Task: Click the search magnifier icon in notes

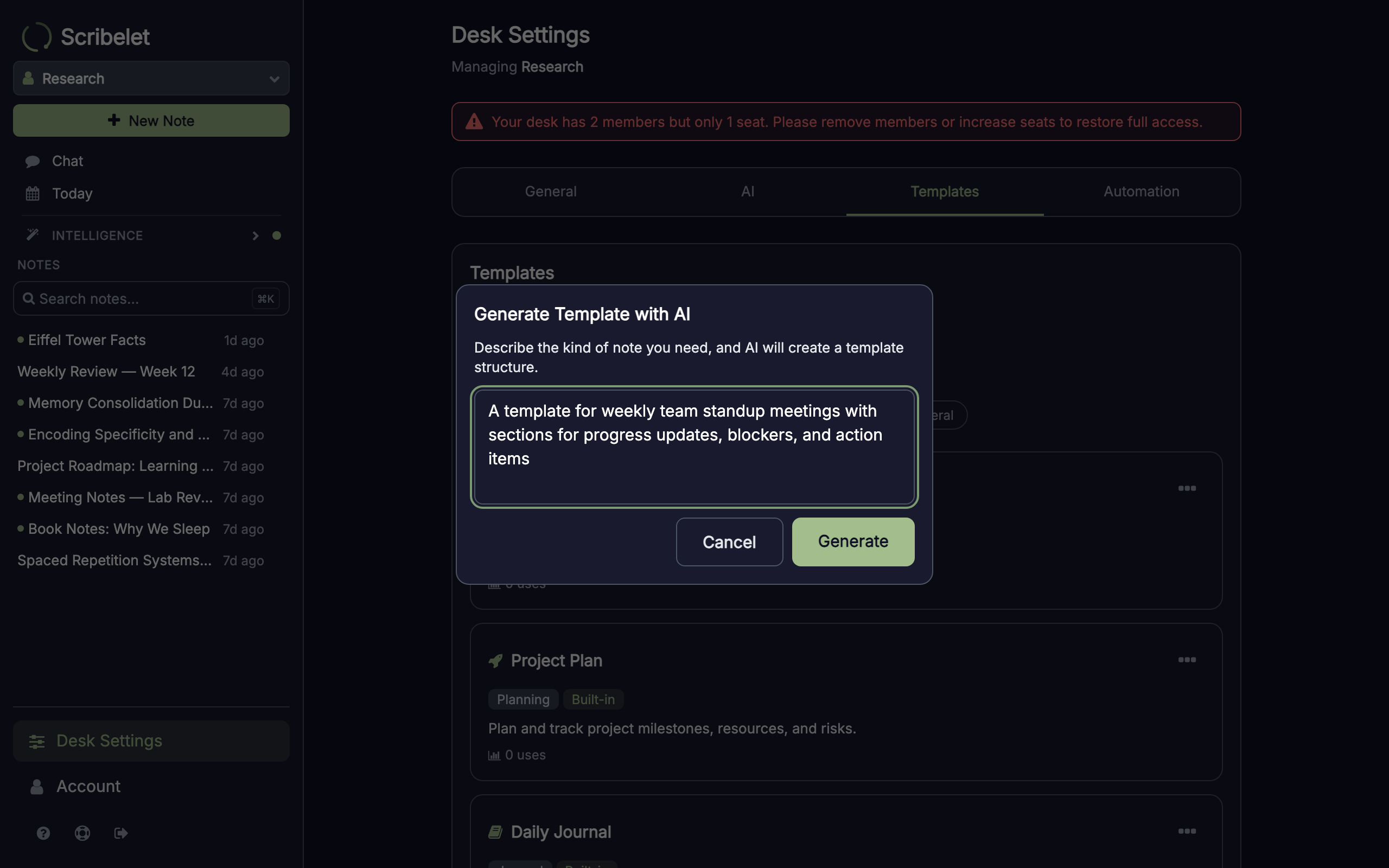Action: [28, 298]
